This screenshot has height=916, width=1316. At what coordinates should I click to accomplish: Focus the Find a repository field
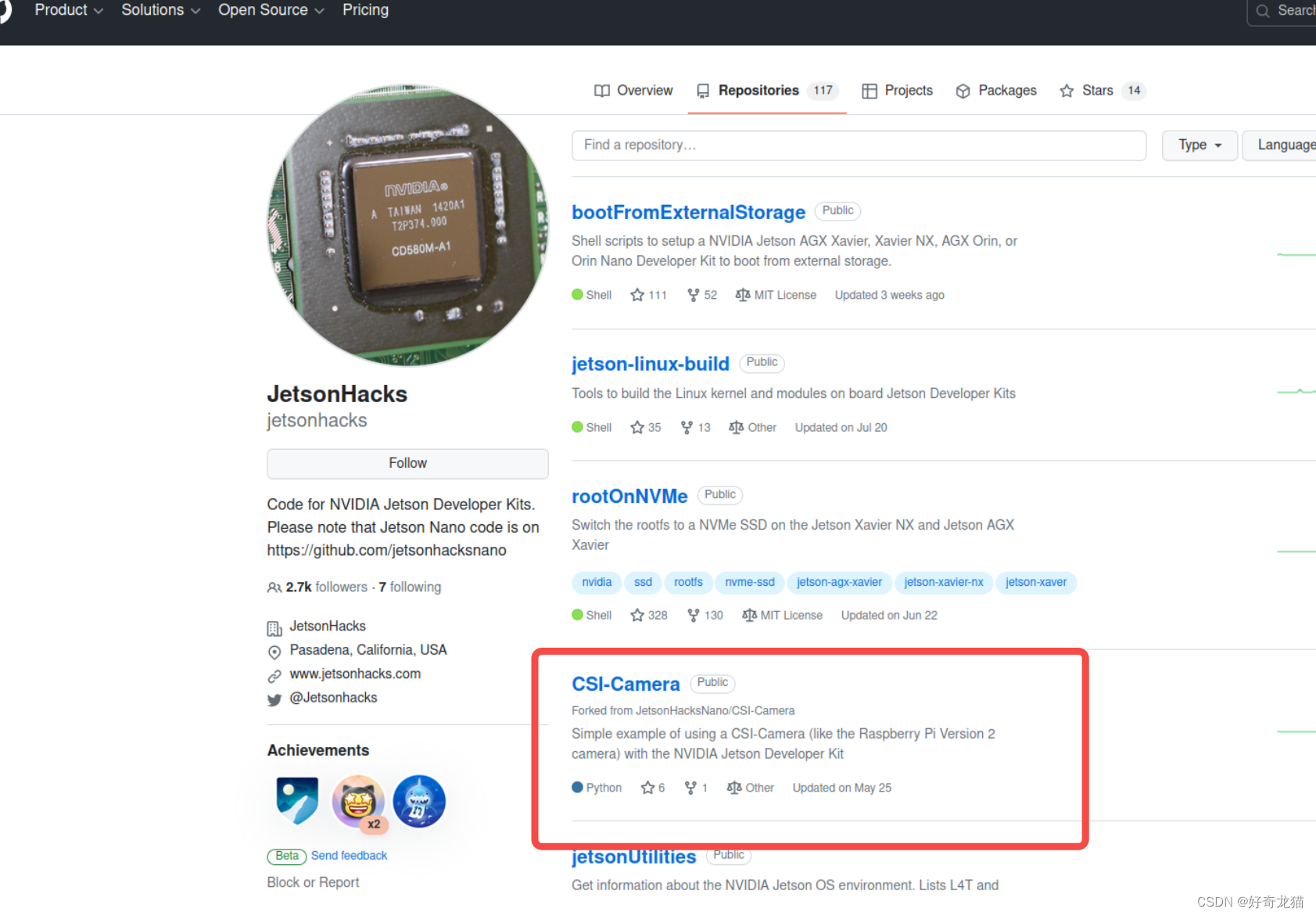point(859,145)
